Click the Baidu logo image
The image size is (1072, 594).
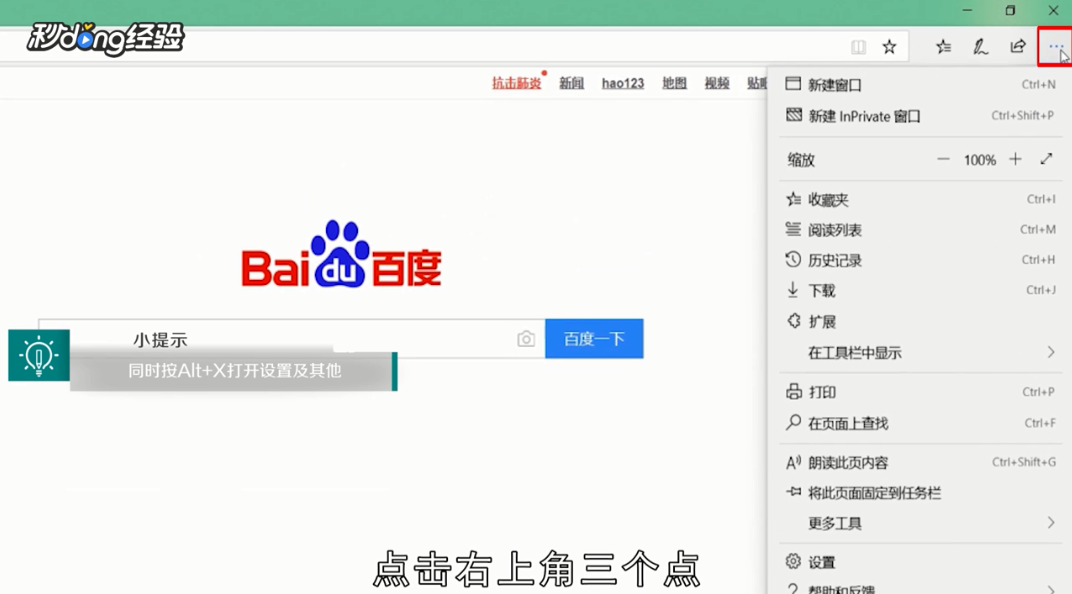(x=341, y=254)
